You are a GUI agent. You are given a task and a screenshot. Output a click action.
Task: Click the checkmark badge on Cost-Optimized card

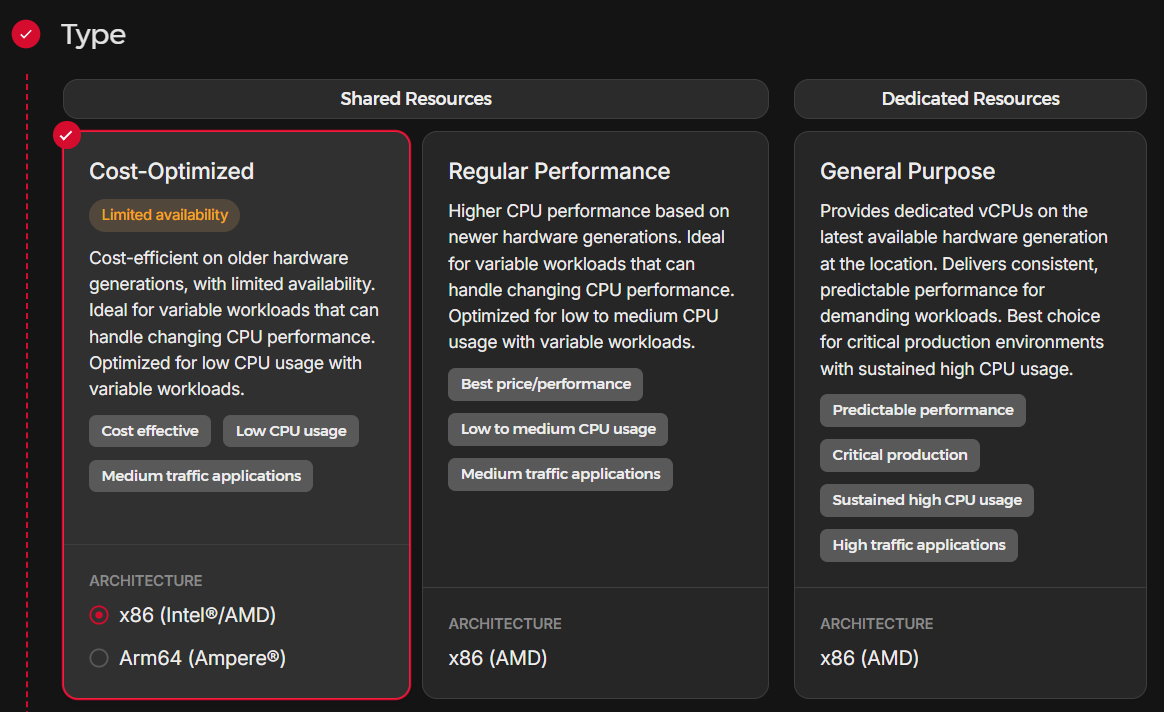click(67, 134)
